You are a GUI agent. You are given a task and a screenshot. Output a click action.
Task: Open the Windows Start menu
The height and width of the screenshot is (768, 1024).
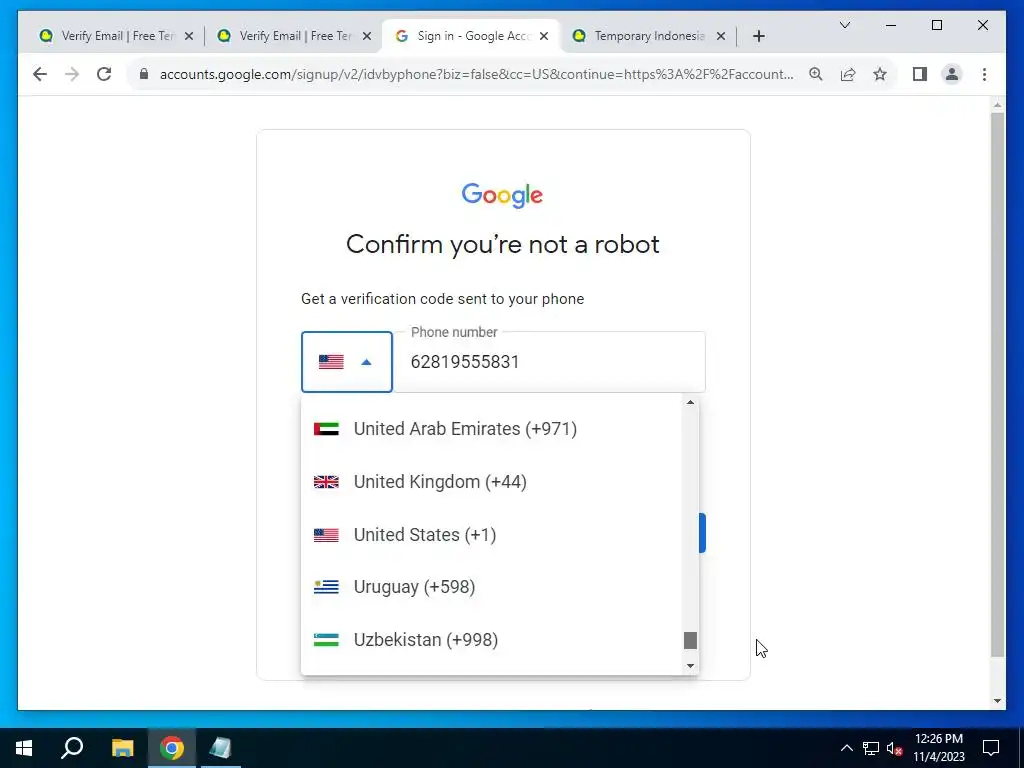point(24,748)
